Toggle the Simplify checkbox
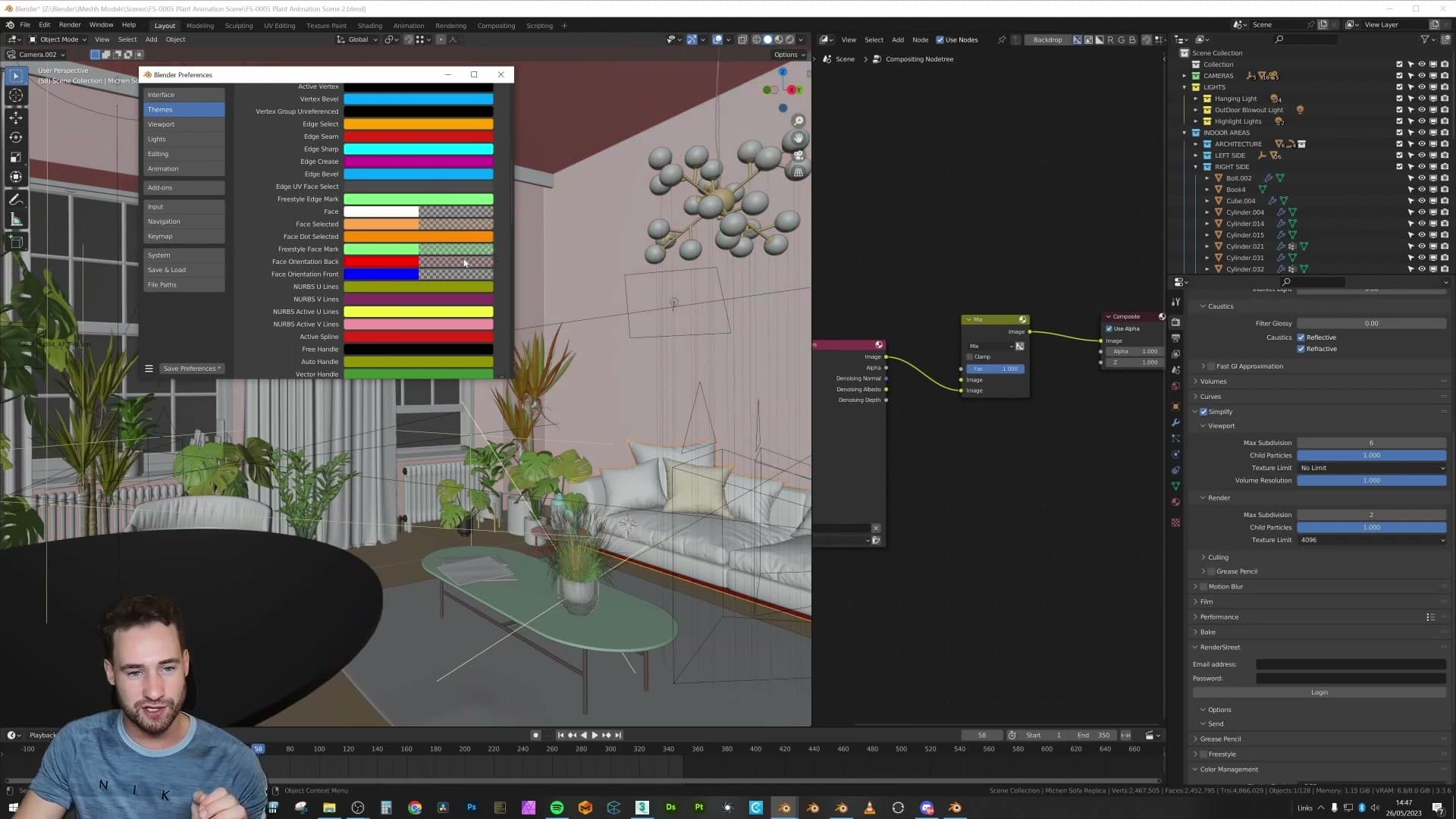The image size is (1456, 819). click(x=1203, y=412)
